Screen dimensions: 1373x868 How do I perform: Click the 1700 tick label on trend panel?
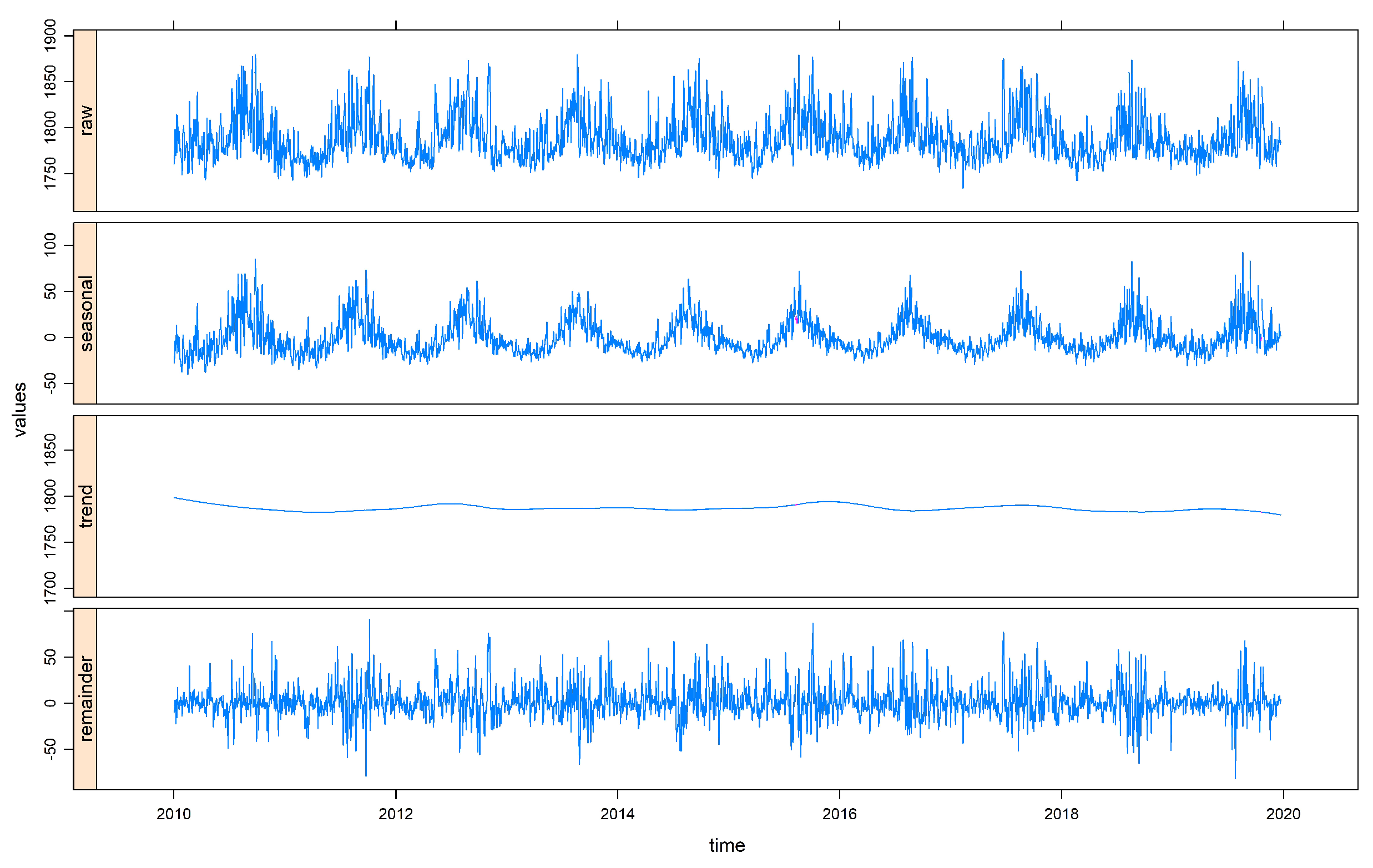50,588
